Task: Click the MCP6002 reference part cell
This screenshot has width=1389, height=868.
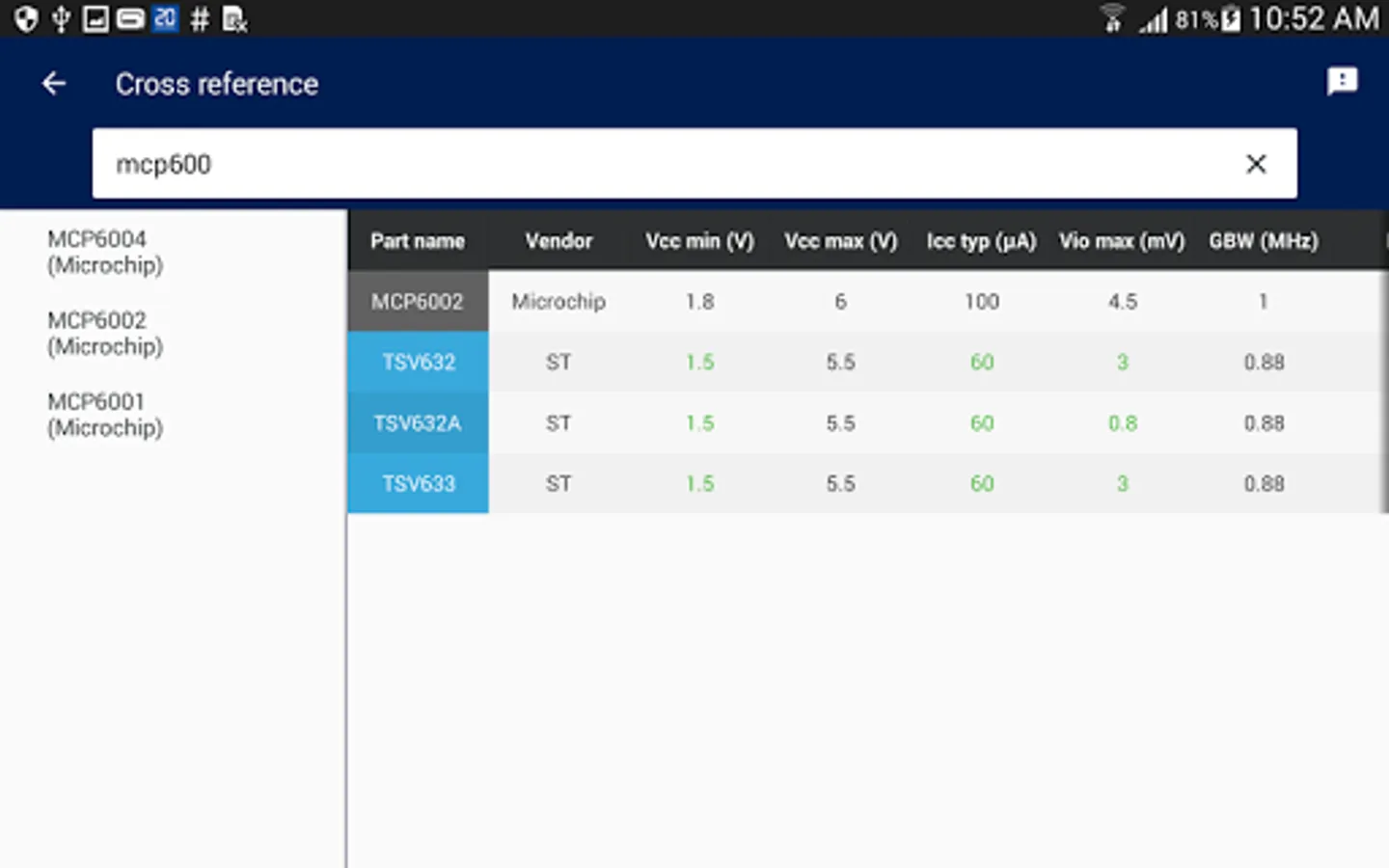Action: pyautogui.click(x=419, y=302)
